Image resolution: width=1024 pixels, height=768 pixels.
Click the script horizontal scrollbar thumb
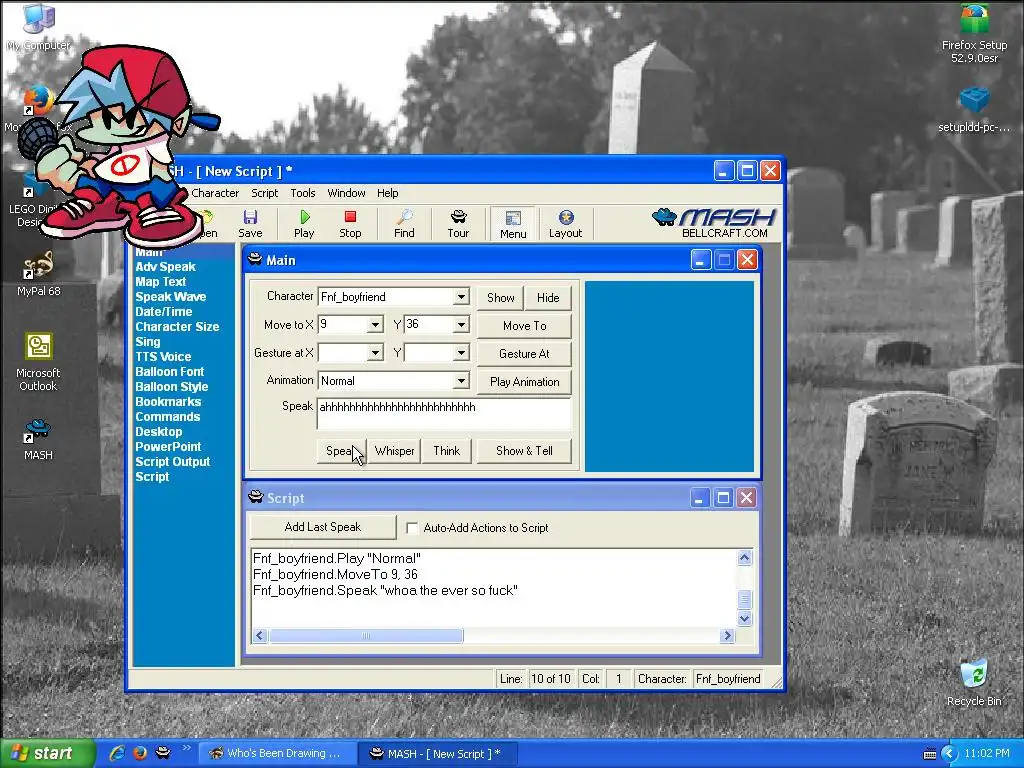[366, 635]
